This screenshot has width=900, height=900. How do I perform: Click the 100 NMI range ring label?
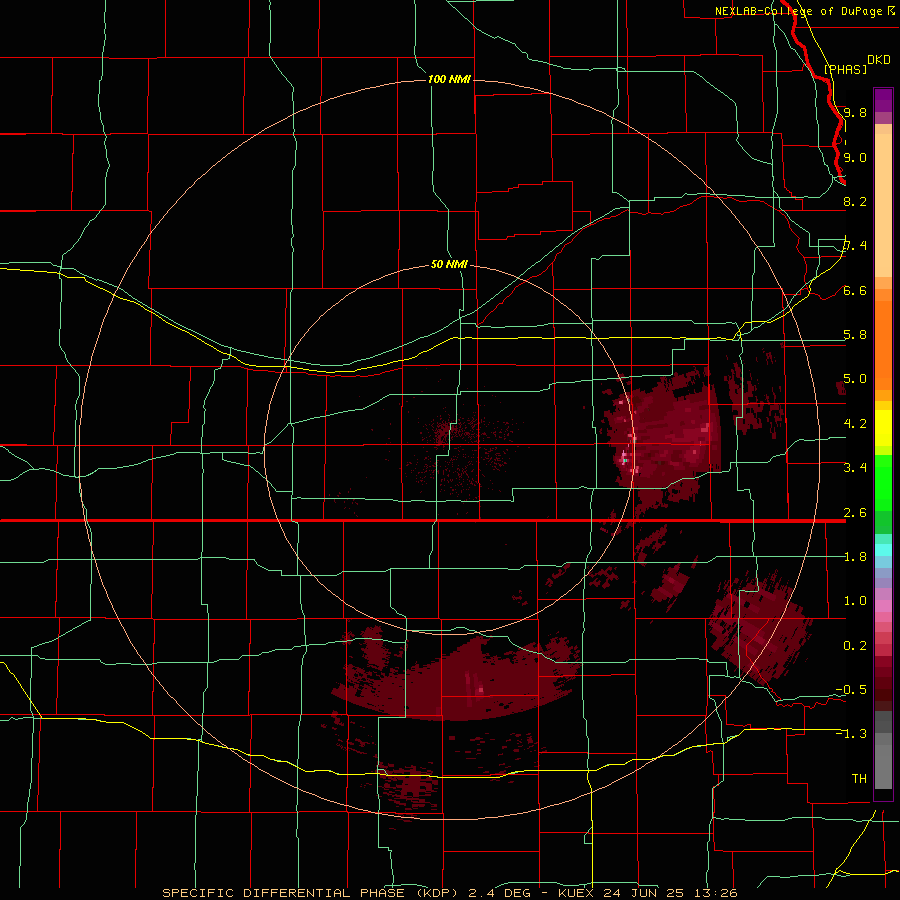point(449,79)
